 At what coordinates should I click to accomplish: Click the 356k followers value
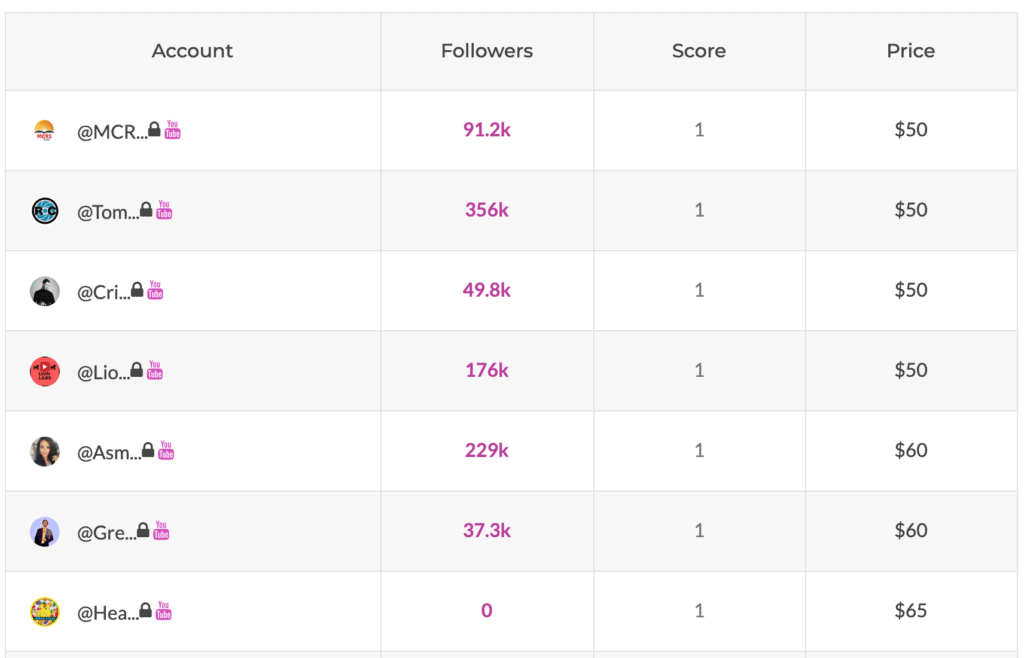click(487, 210)
